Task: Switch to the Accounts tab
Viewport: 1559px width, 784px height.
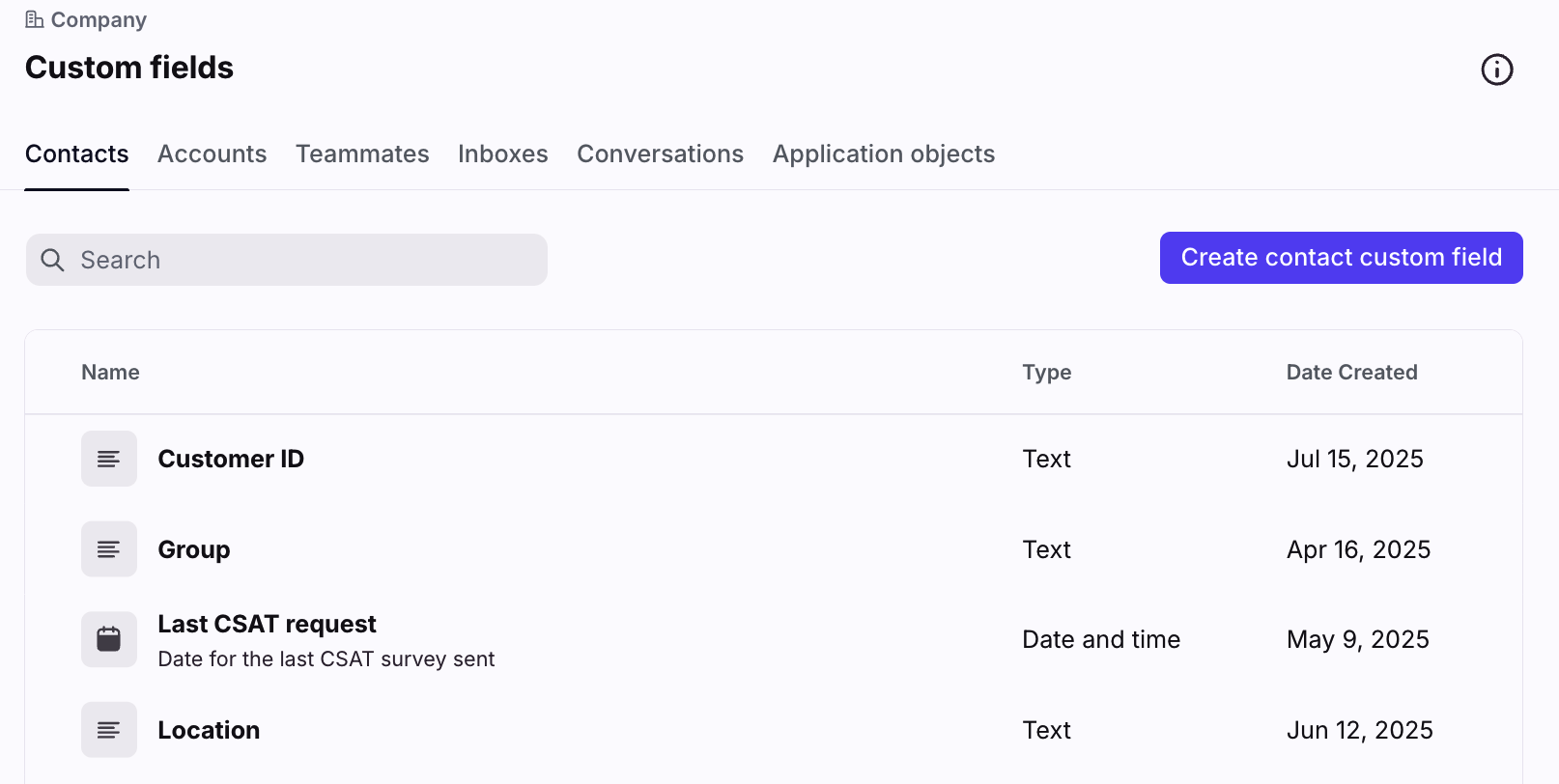Action: click(x=212, y=154)
